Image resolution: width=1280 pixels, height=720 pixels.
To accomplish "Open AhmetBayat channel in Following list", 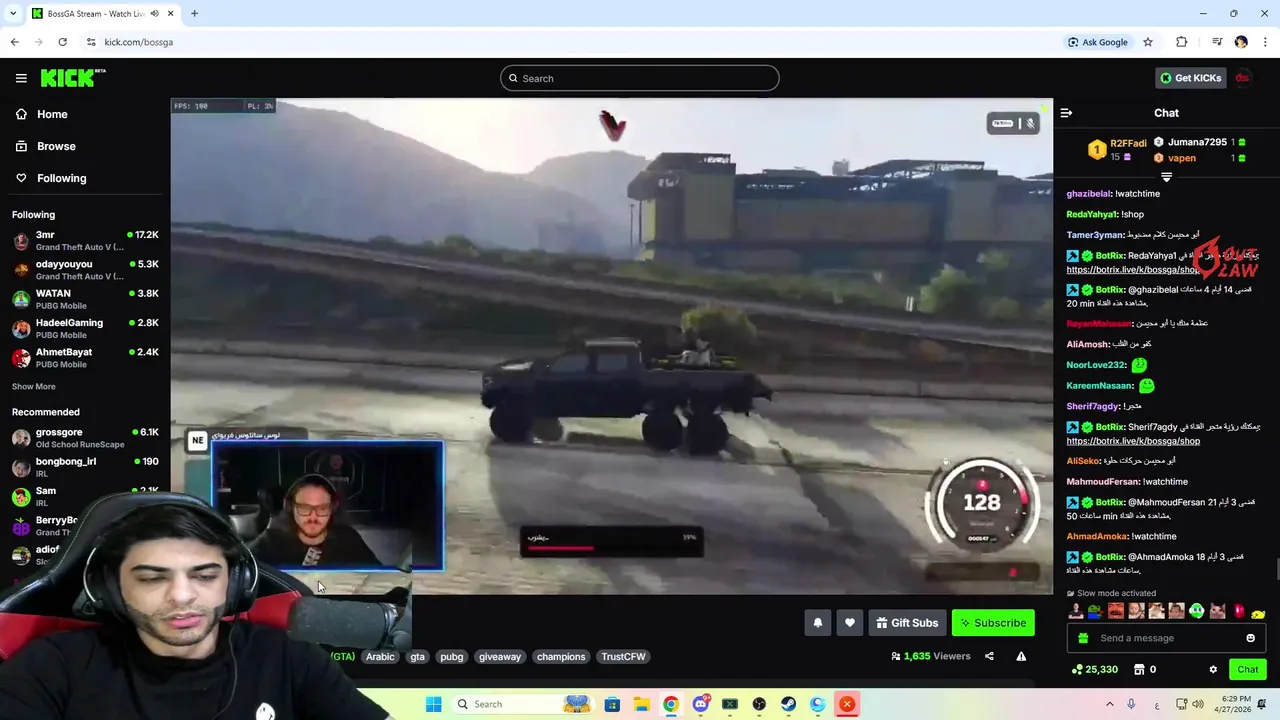I will (x=85, y=358).
